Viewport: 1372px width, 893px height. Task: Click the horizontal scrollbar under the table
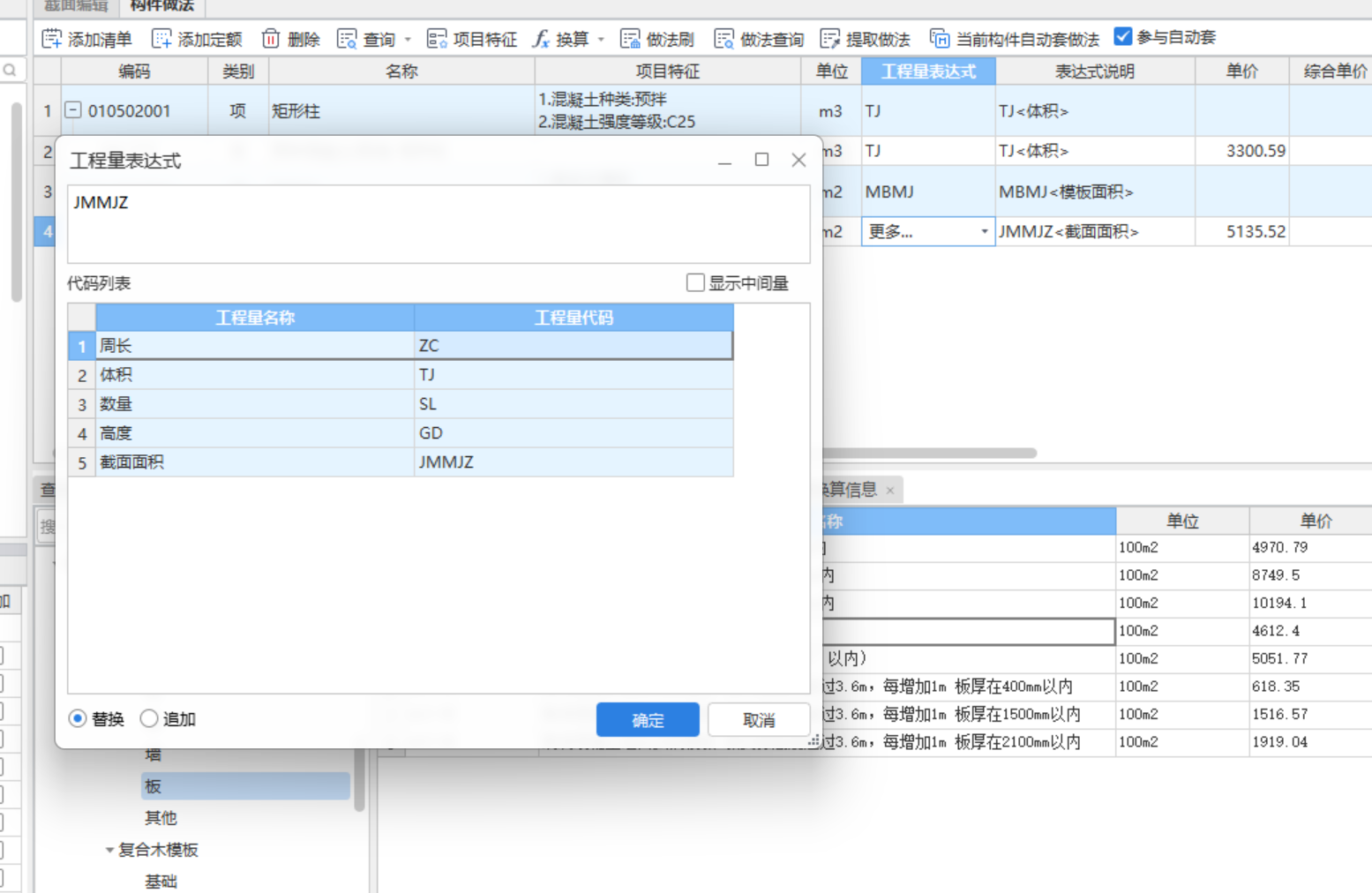coord(929,453)
